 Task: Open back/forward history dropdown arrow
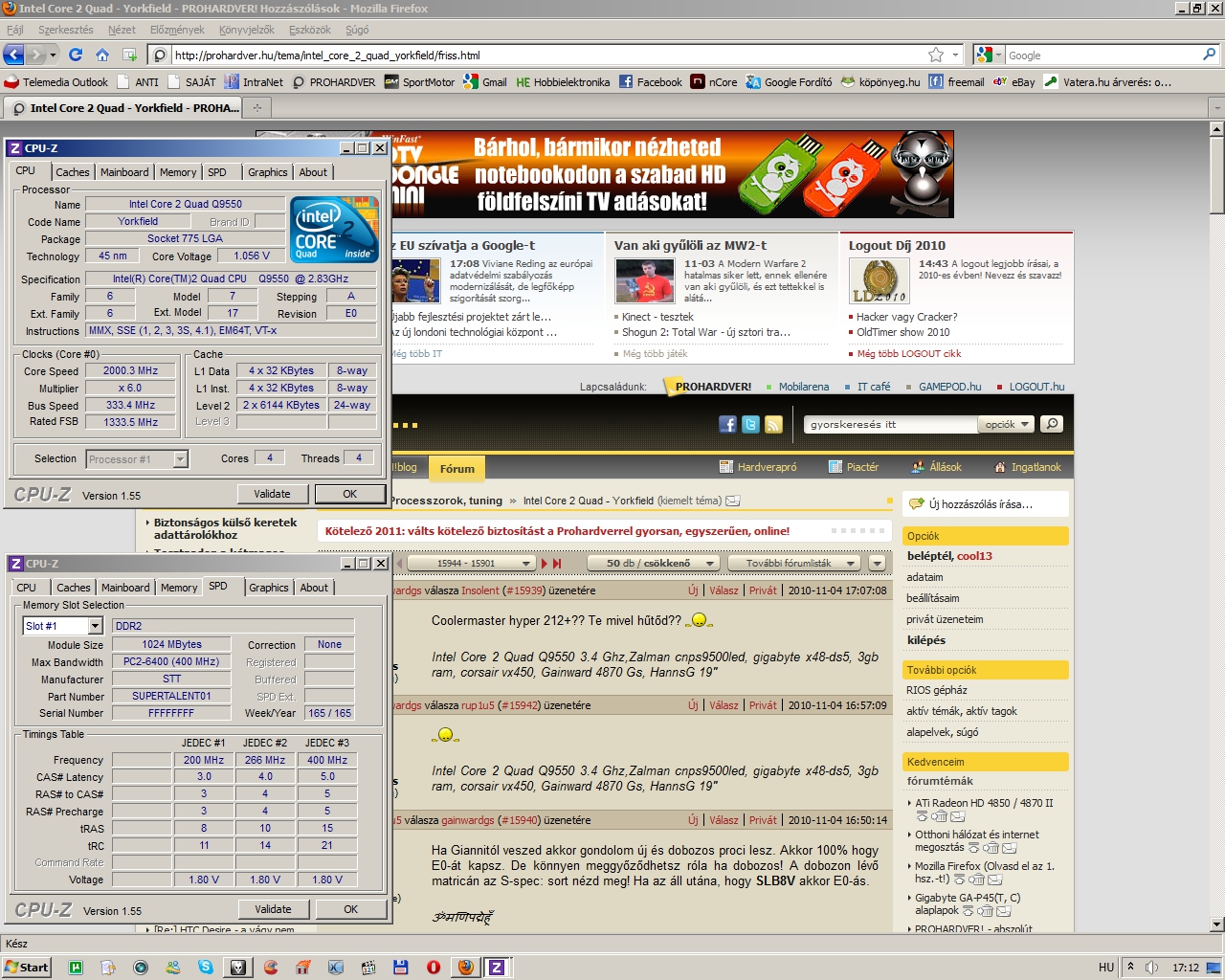point(53,55)
